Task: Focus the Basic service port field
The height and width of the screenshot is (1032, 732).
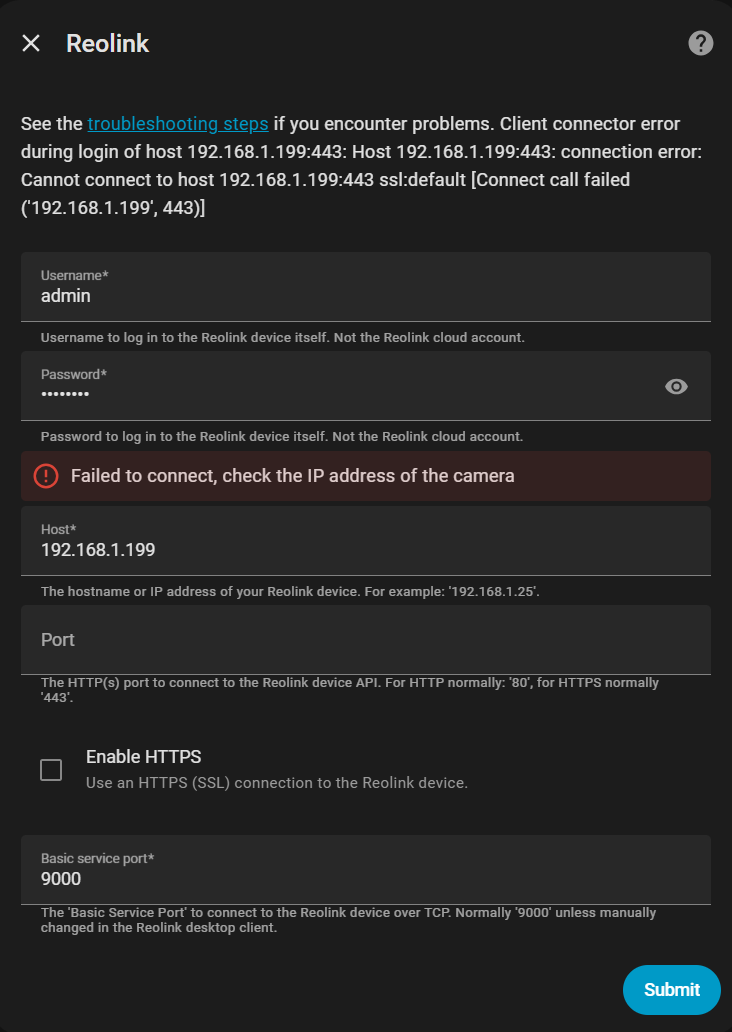Action: [365, 879]
